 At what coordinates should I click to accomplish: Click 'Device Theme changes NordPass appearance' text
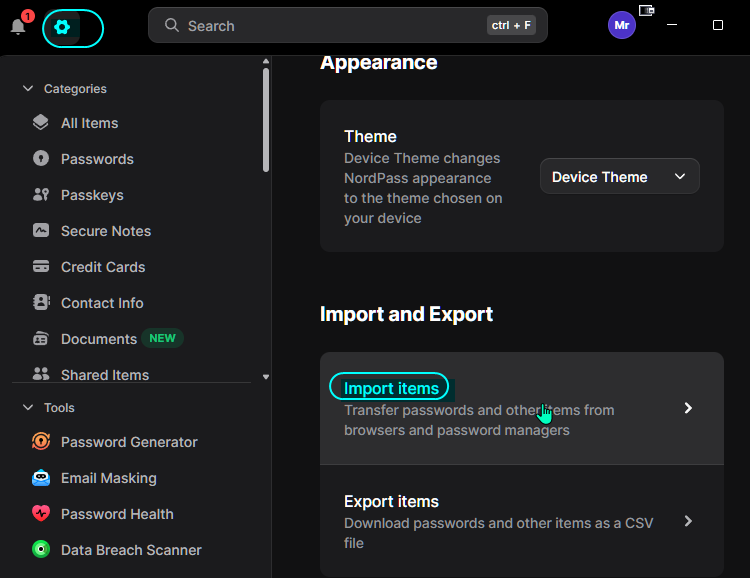[x=423, y=188]
